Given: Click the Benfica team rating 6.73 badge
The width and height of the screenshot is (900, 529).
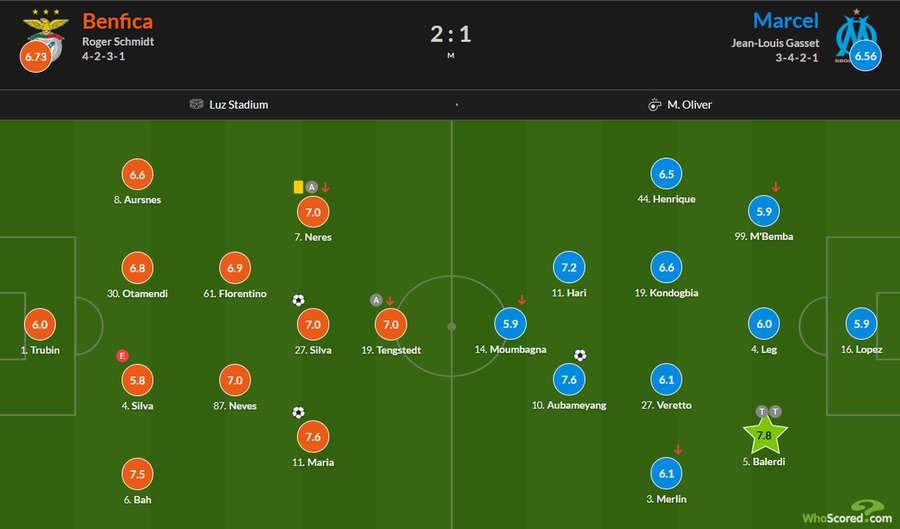Looking at the screenshot, I should [36, 57].
